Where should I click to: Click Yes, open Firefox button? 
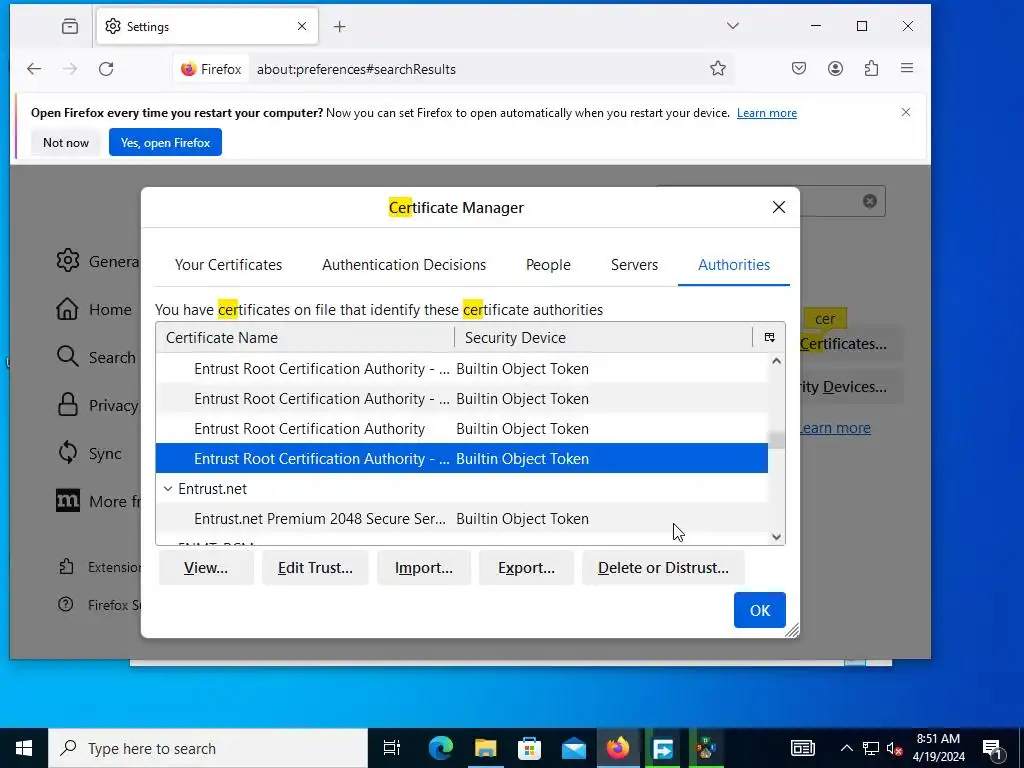(x=165, y=142)
